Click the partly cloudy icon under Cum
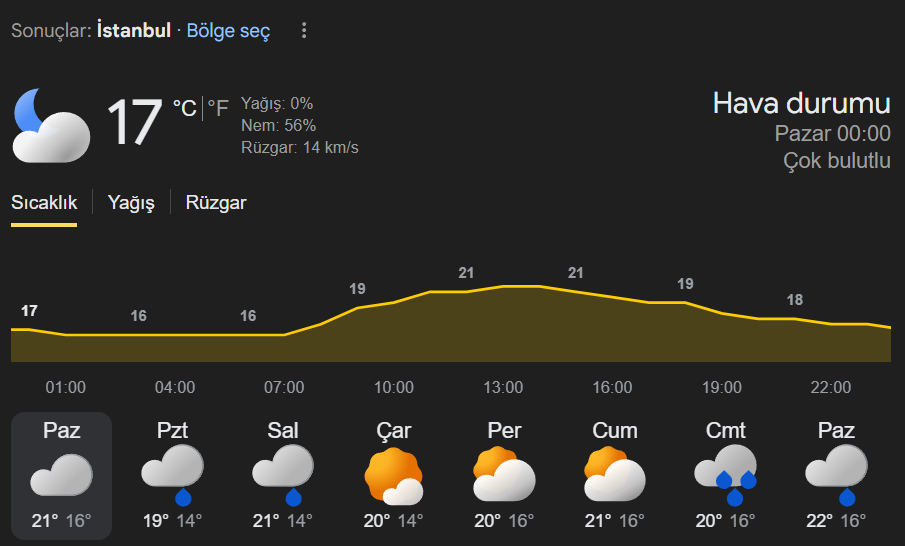This screenshot has width=905, height=546. pos(615,475)
